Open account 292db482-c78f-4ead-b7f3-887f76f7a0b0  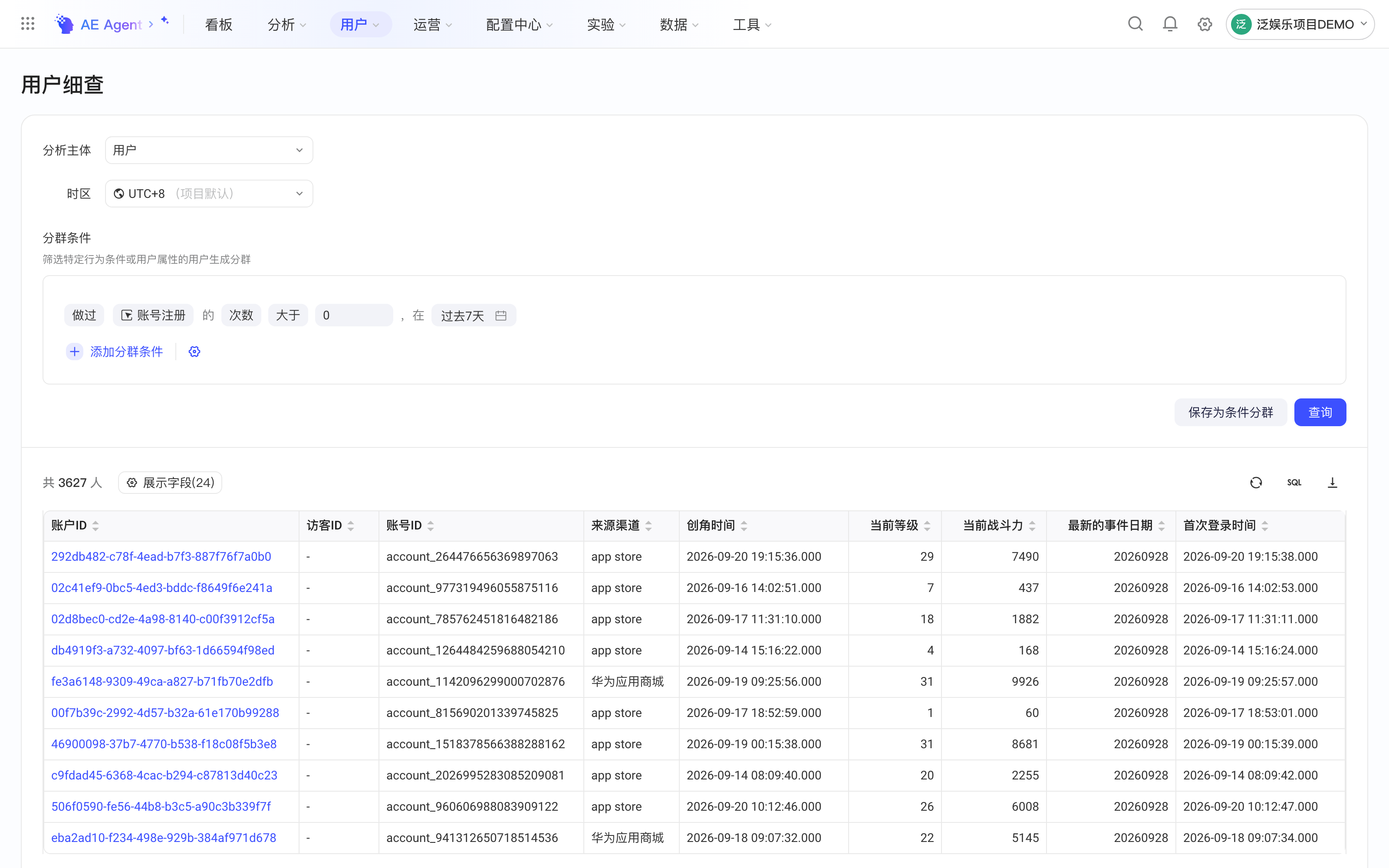(161, 557)
